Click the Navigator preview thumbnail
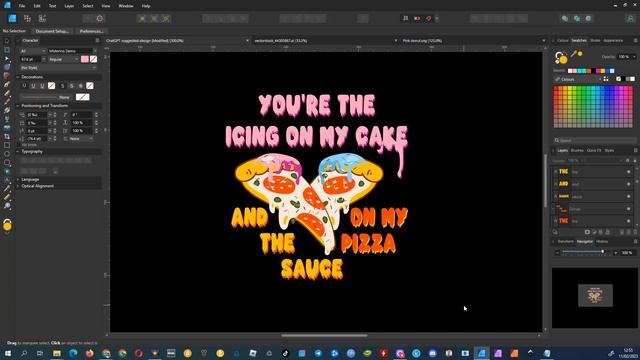 (x=595, y=295)
